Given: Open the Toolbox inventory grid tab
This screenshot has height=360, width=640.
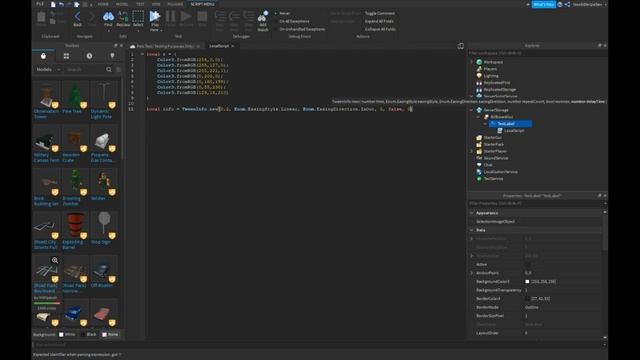Looking at the screenshot, I should pos(66,56).
